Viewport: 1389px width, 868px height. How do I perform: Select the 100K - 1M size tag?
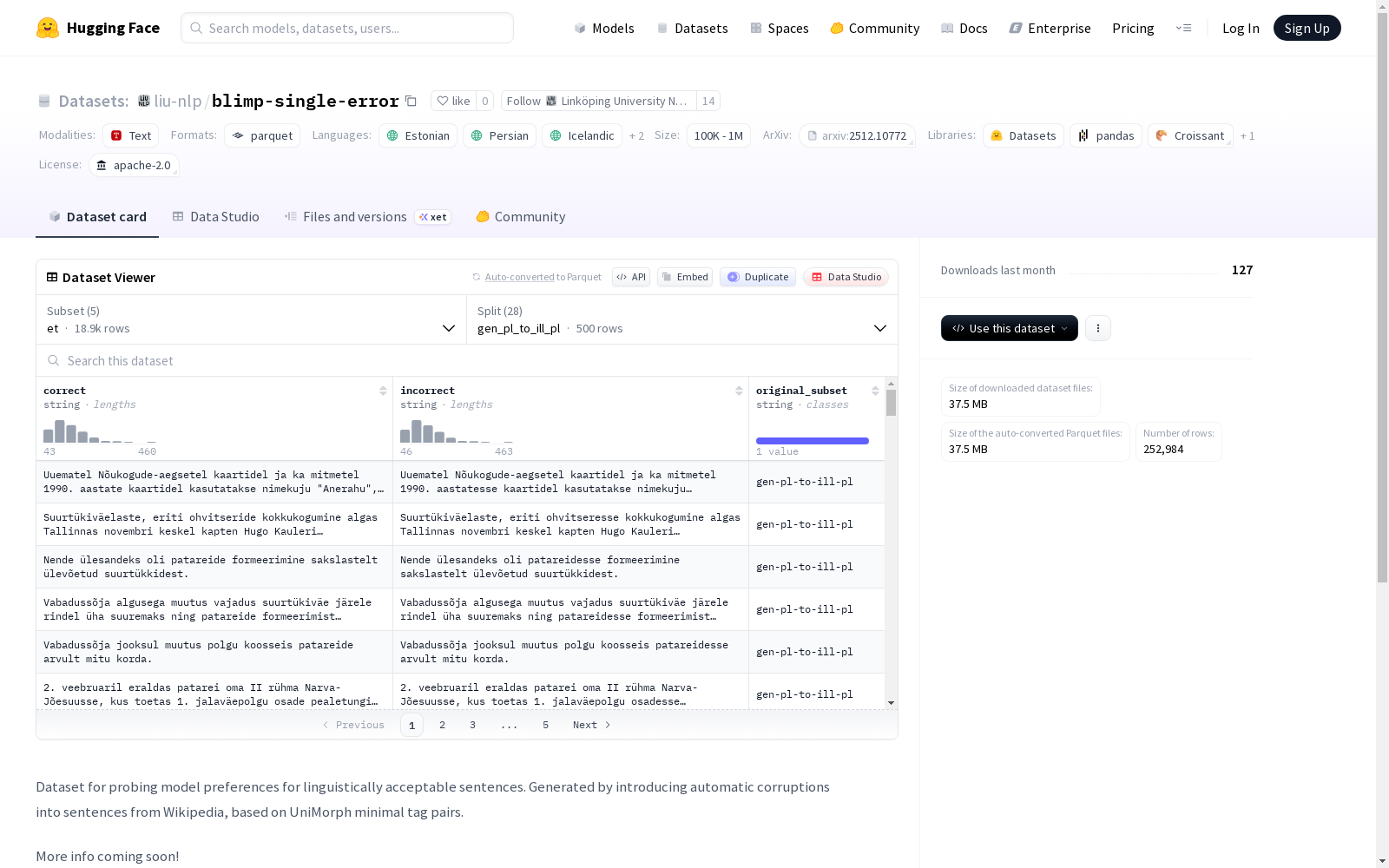(x=719, y=135)
